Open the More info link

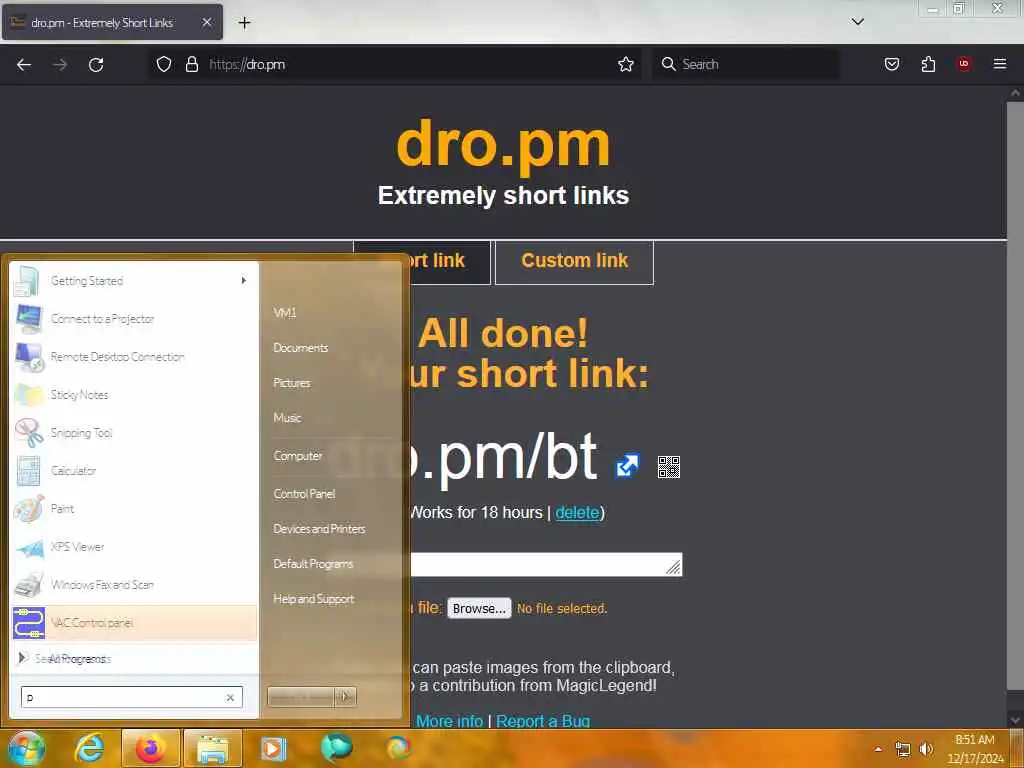point(449,721)
